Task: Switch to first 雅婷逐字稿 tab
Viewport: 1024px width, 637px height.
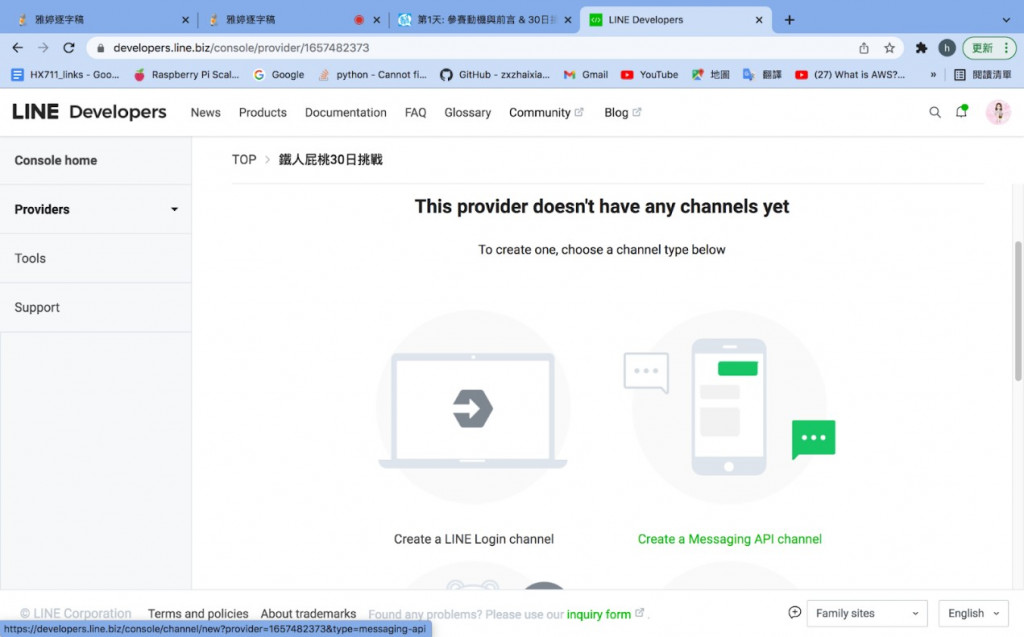Action: (x=98, y=20)
